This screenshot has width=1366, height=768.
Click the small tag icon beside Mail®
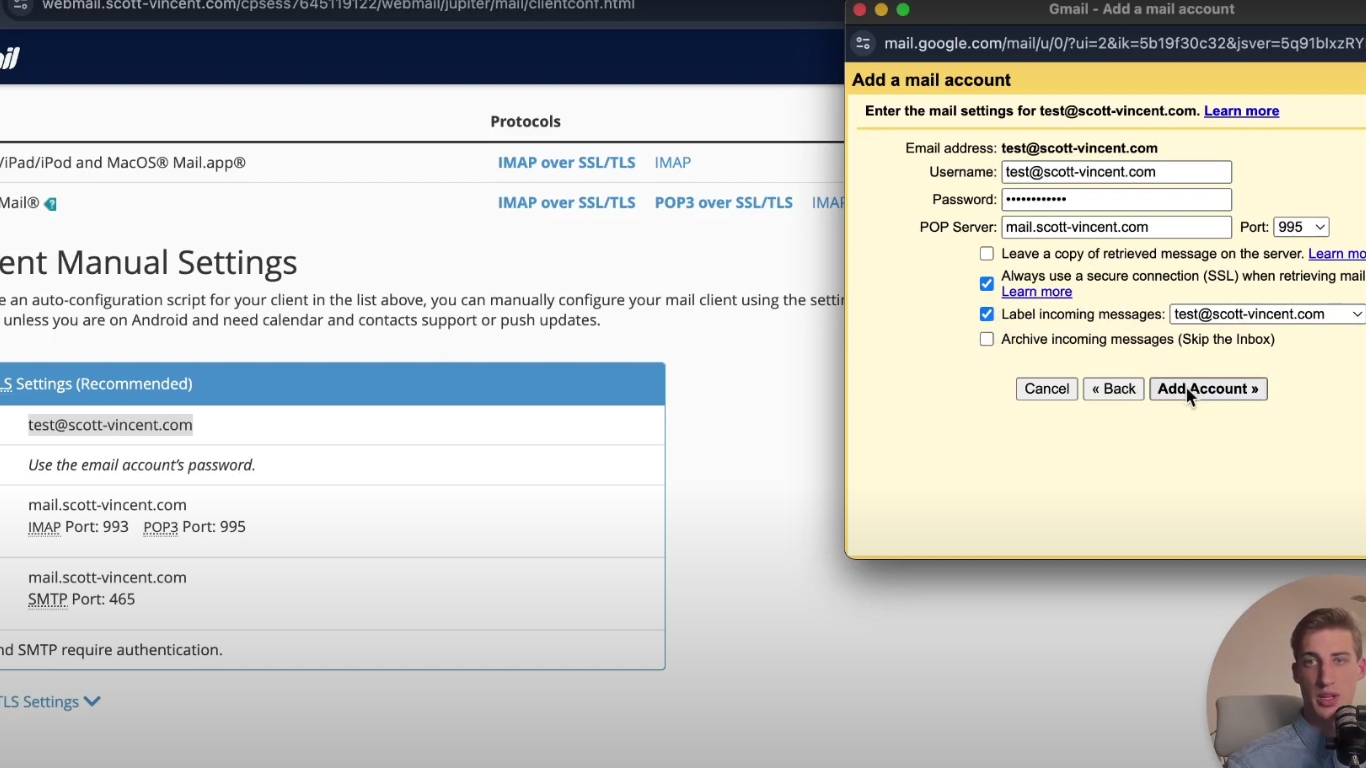[50, 204]
